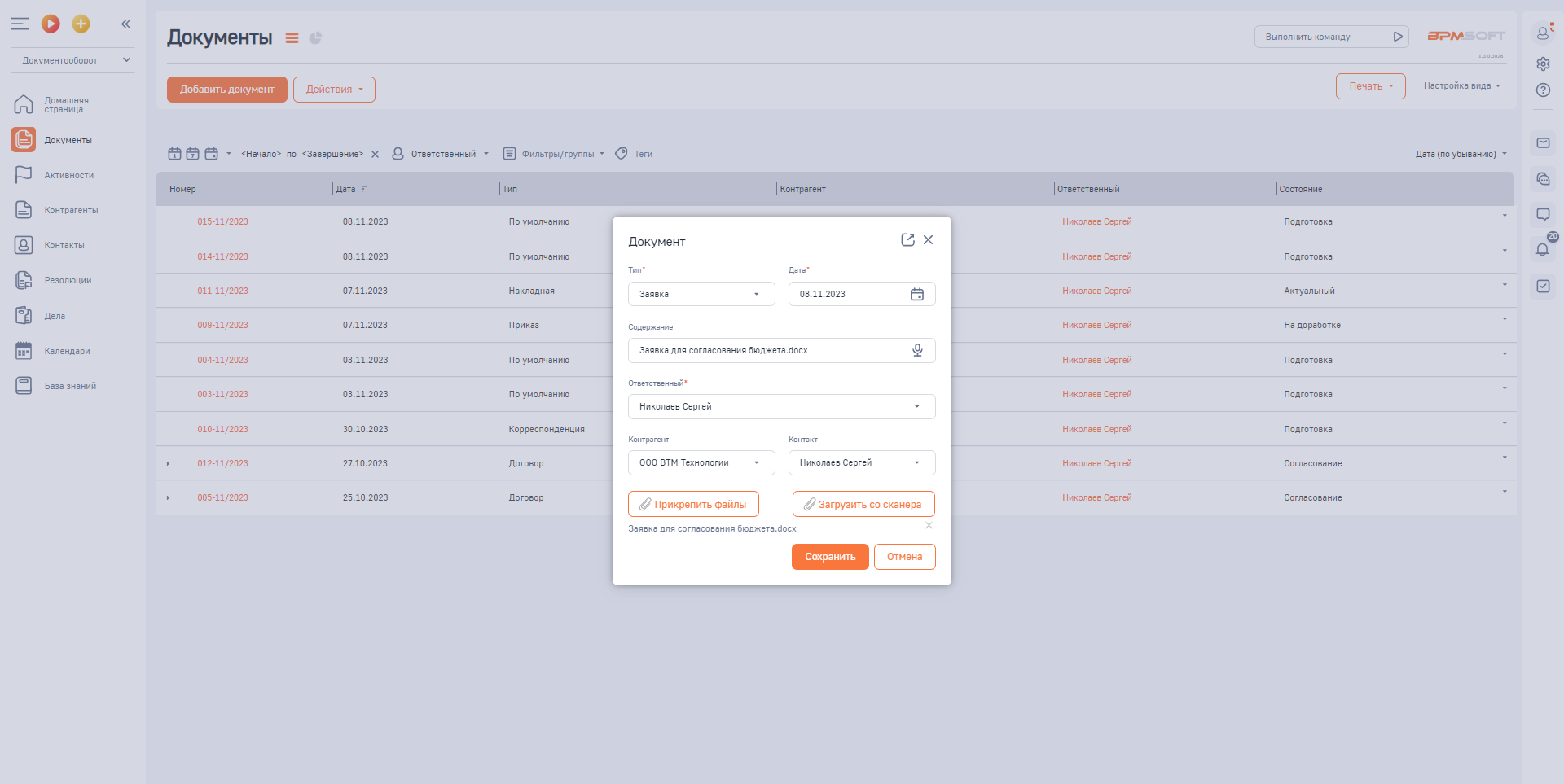The width and height of the screenshot is (1564, 784).
Task: Click Добавить документ button
Action: point(226,90)
